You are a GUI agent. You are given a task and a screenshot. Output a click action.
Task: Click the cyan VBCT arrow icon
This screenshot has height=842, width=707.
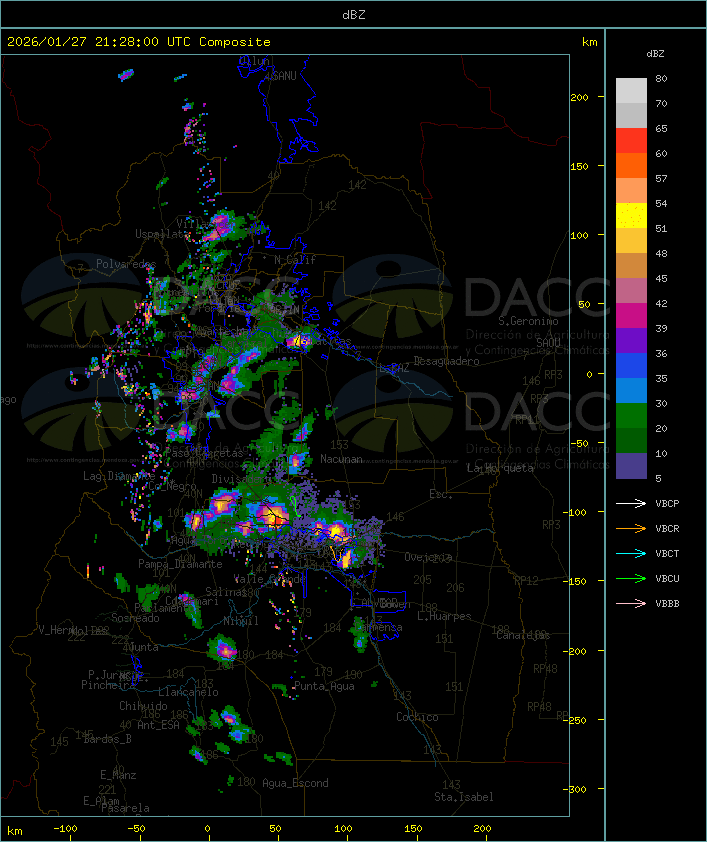pyautogui.click(x=631, y=553)
